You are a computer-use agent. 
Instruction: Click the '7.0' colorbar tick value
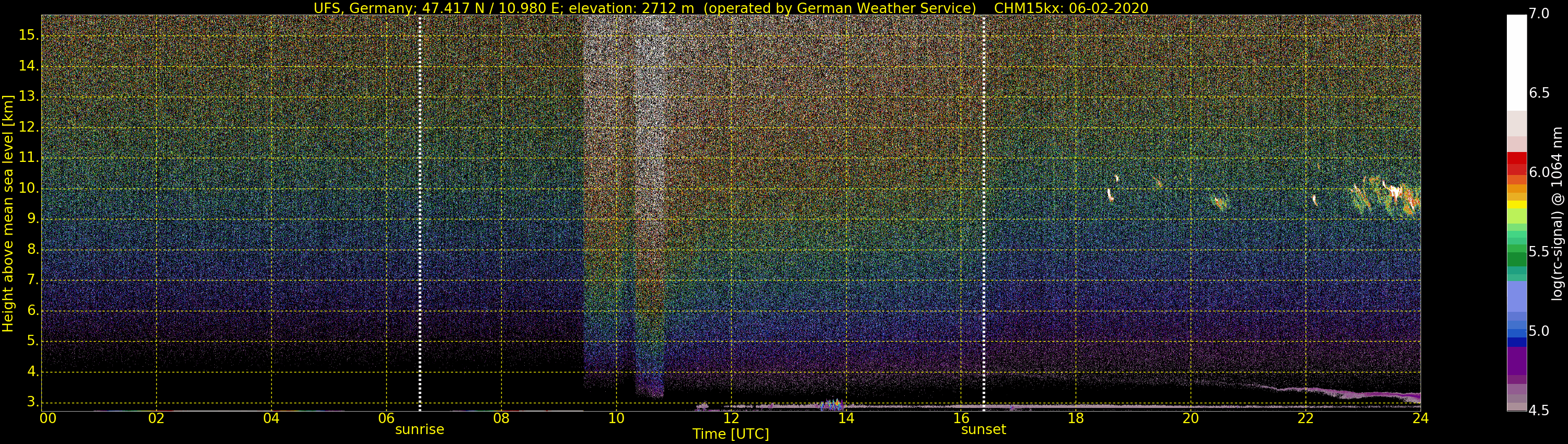pyautogui.click(x=1539, y=14)
